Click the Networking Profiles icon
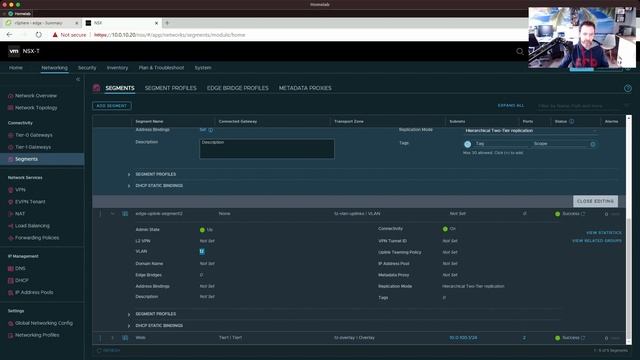This screenshot has width=640, height=360. tap(11, 335)
